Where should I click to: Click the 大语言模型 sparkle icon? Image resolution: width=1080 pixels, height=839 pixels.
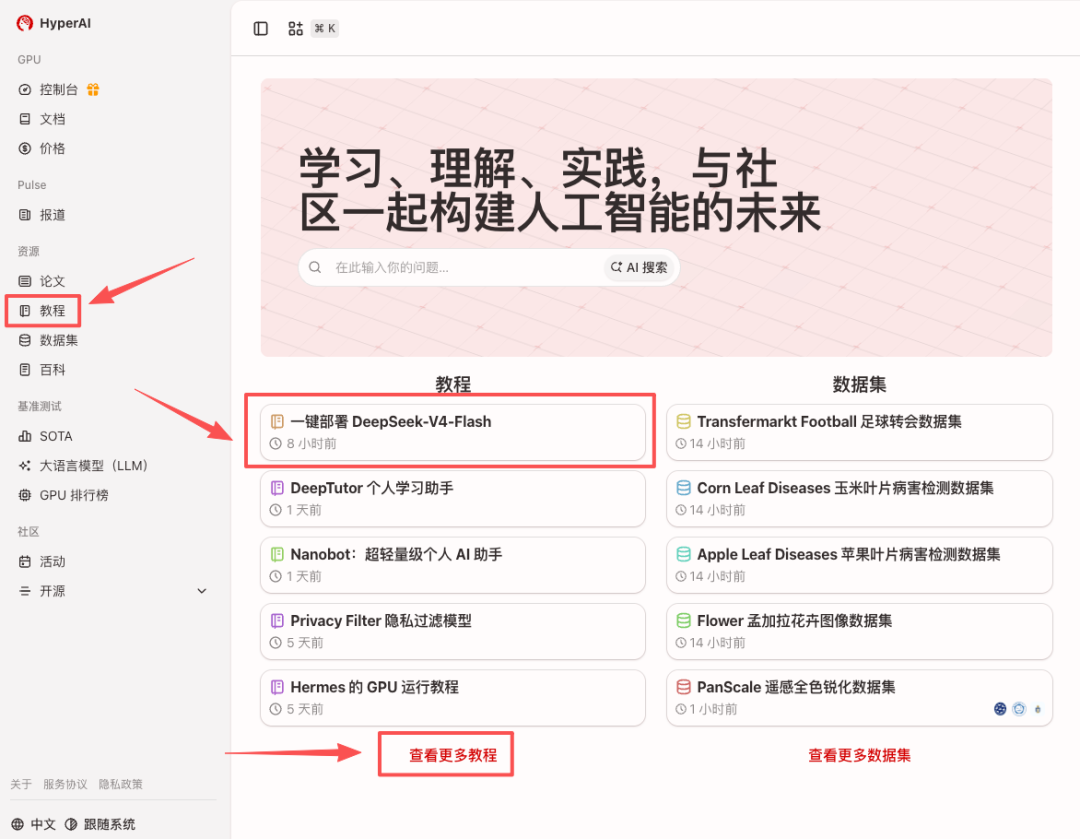click(x=25, y=466)
